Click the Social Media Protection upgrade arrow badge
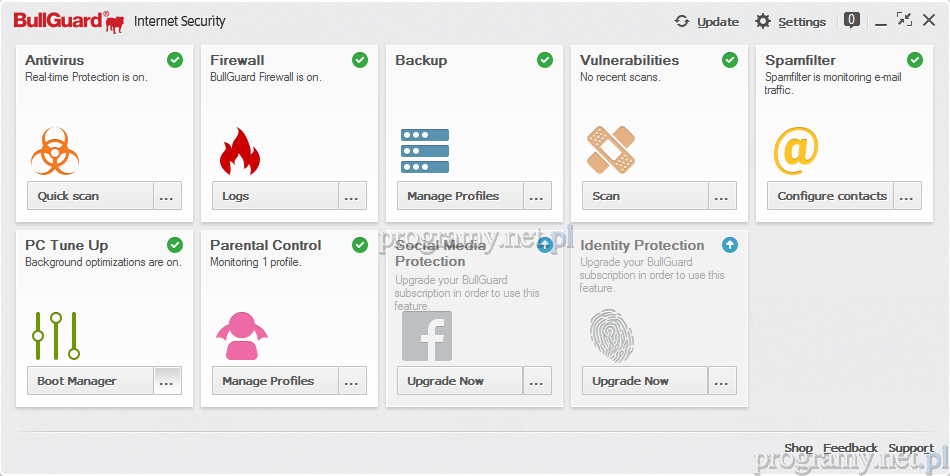Image resolution: width=950 pixels, height=476 pixels. click(x=545, y=245)
